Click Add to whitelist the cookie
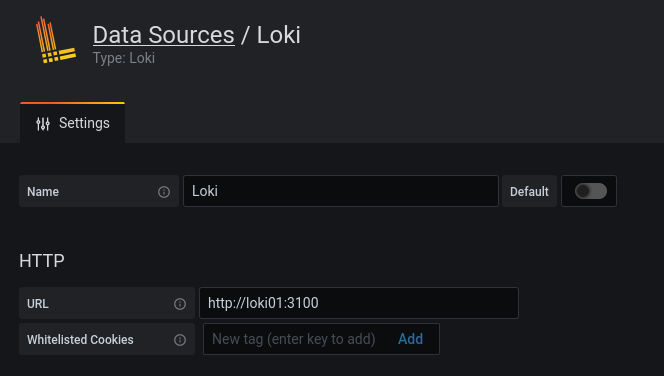This screenshot has height=376, width=664. (x=410, y=339)
